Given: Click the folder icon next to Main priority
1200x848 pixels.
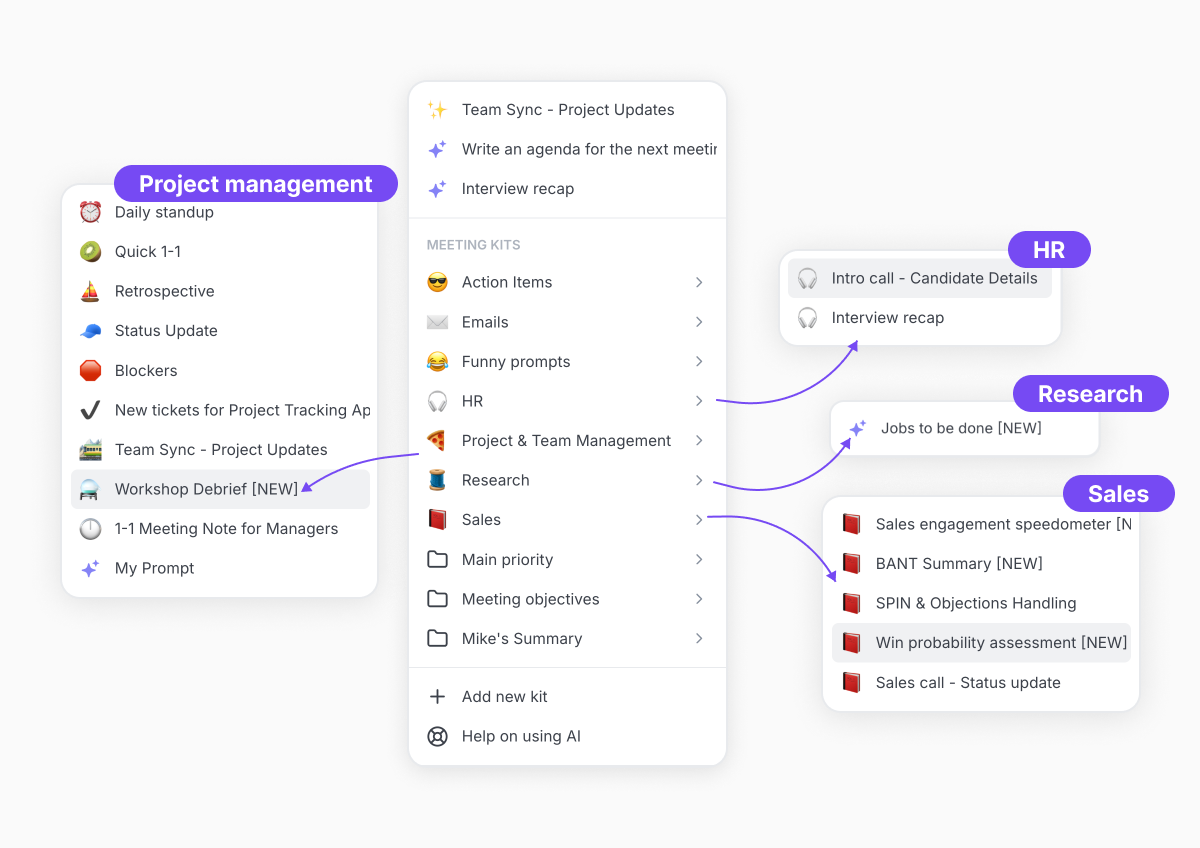Looking at the screenshot, I should 437,560.
